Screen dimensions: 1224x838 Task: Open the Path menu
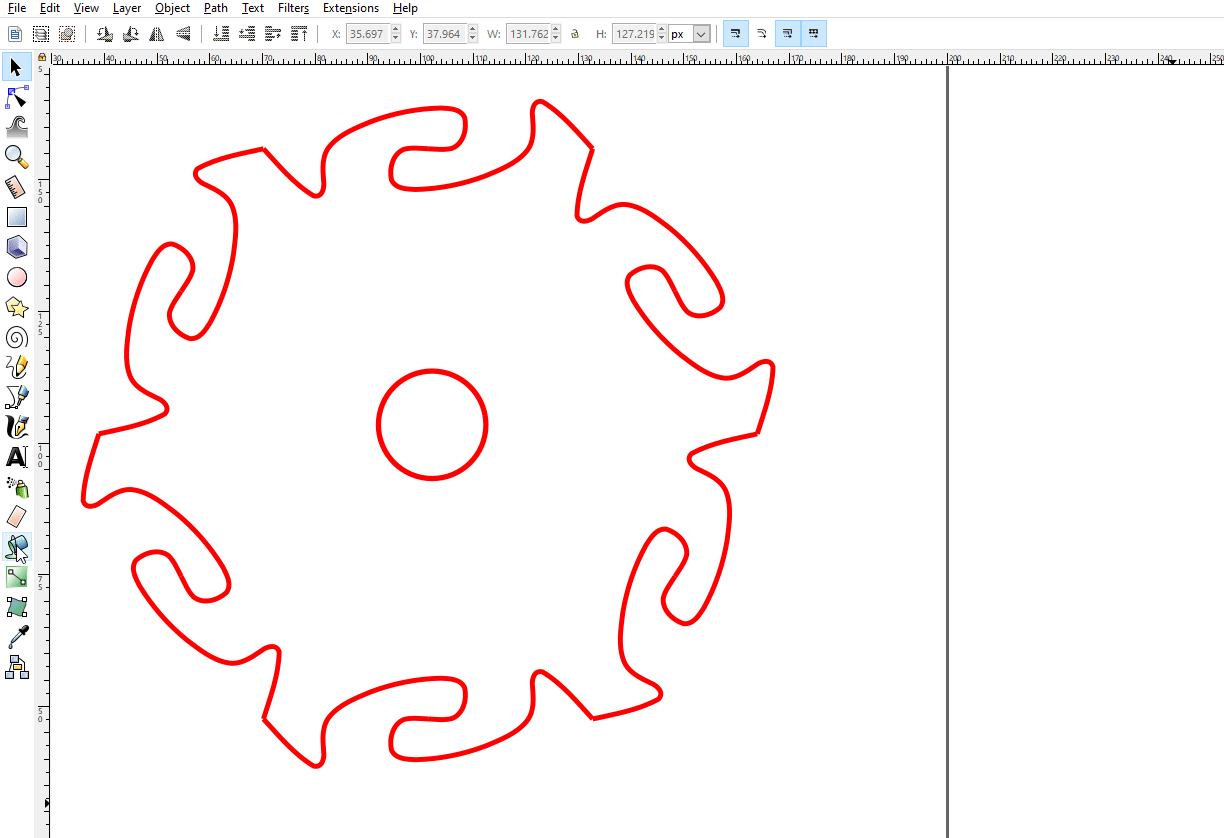pos(215,8)
